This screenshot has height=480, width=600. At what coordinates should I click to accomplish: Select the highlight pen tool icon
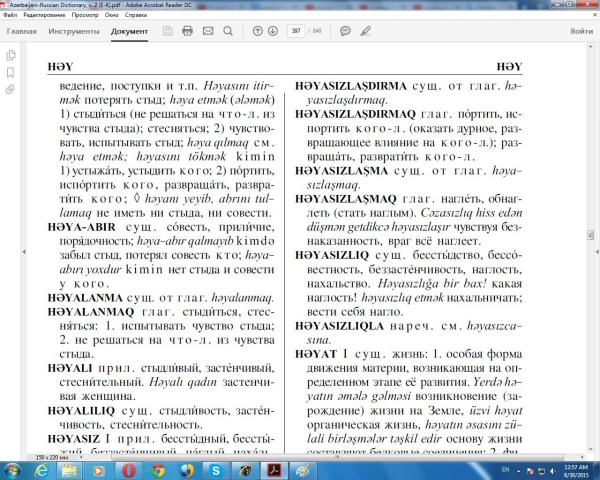coord(365,31)
